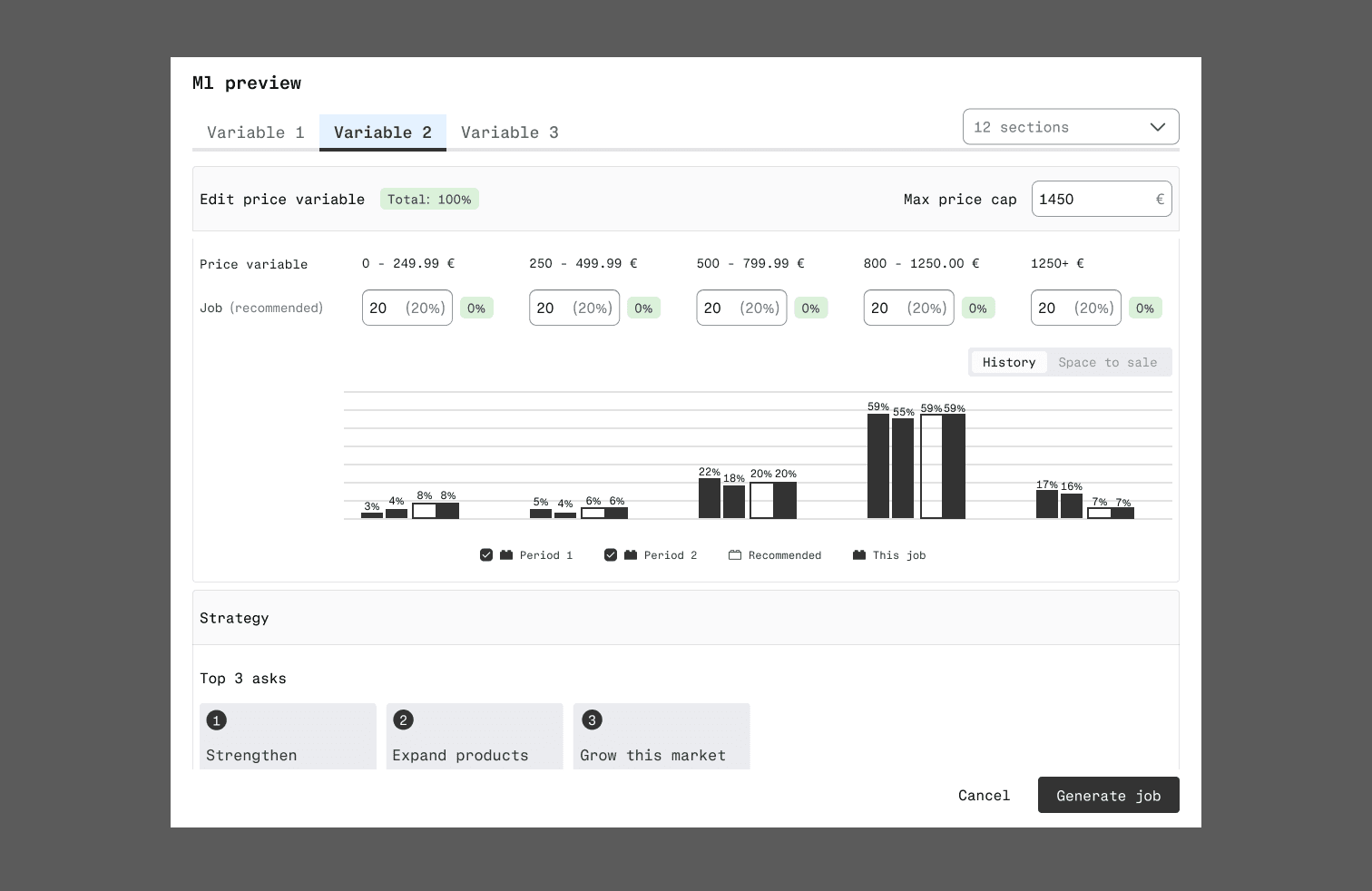Click the euro symbol in Max price cap

[x=1159, y=200]
